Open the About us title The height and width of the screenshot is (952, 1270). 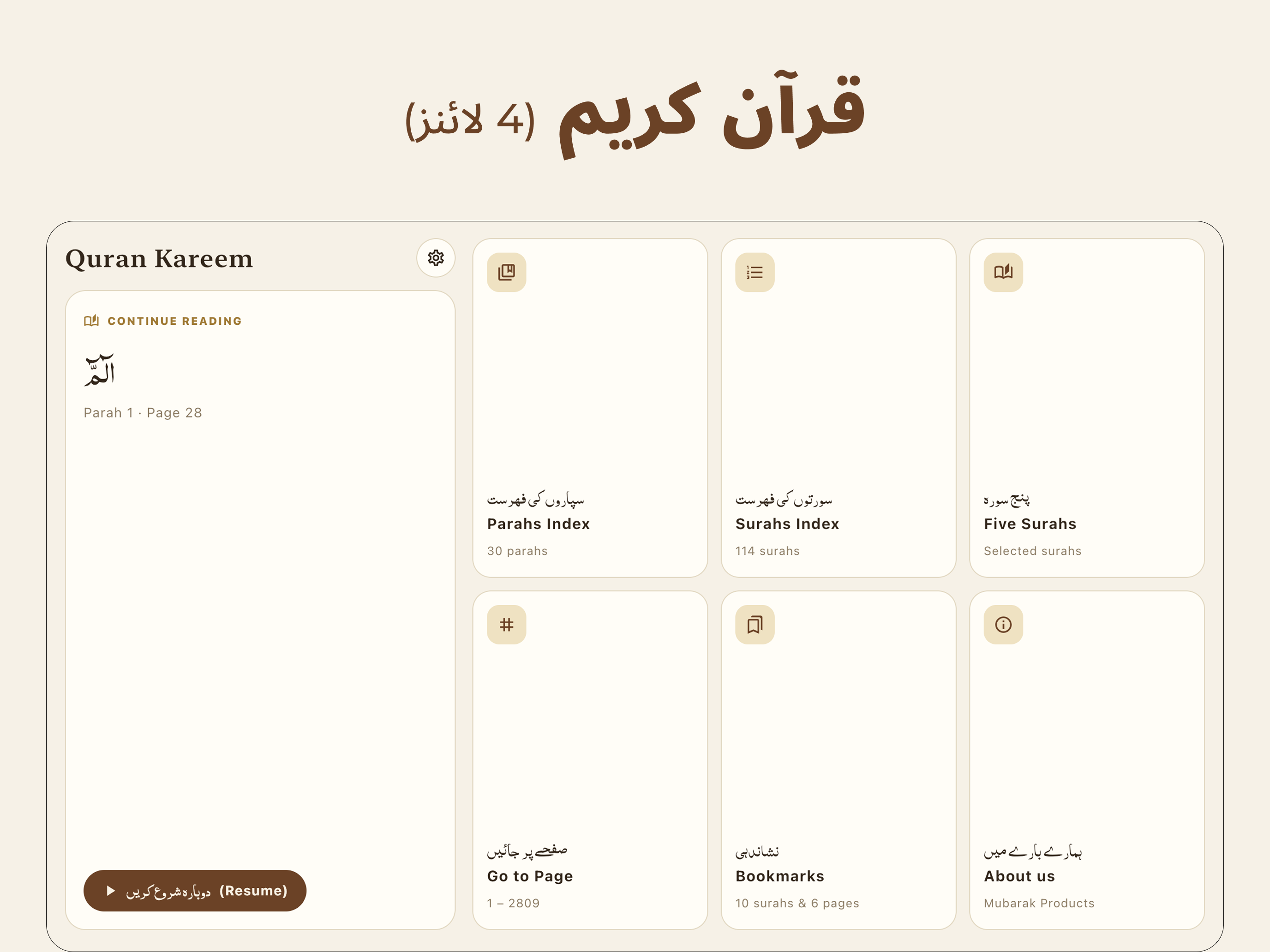1019,876
